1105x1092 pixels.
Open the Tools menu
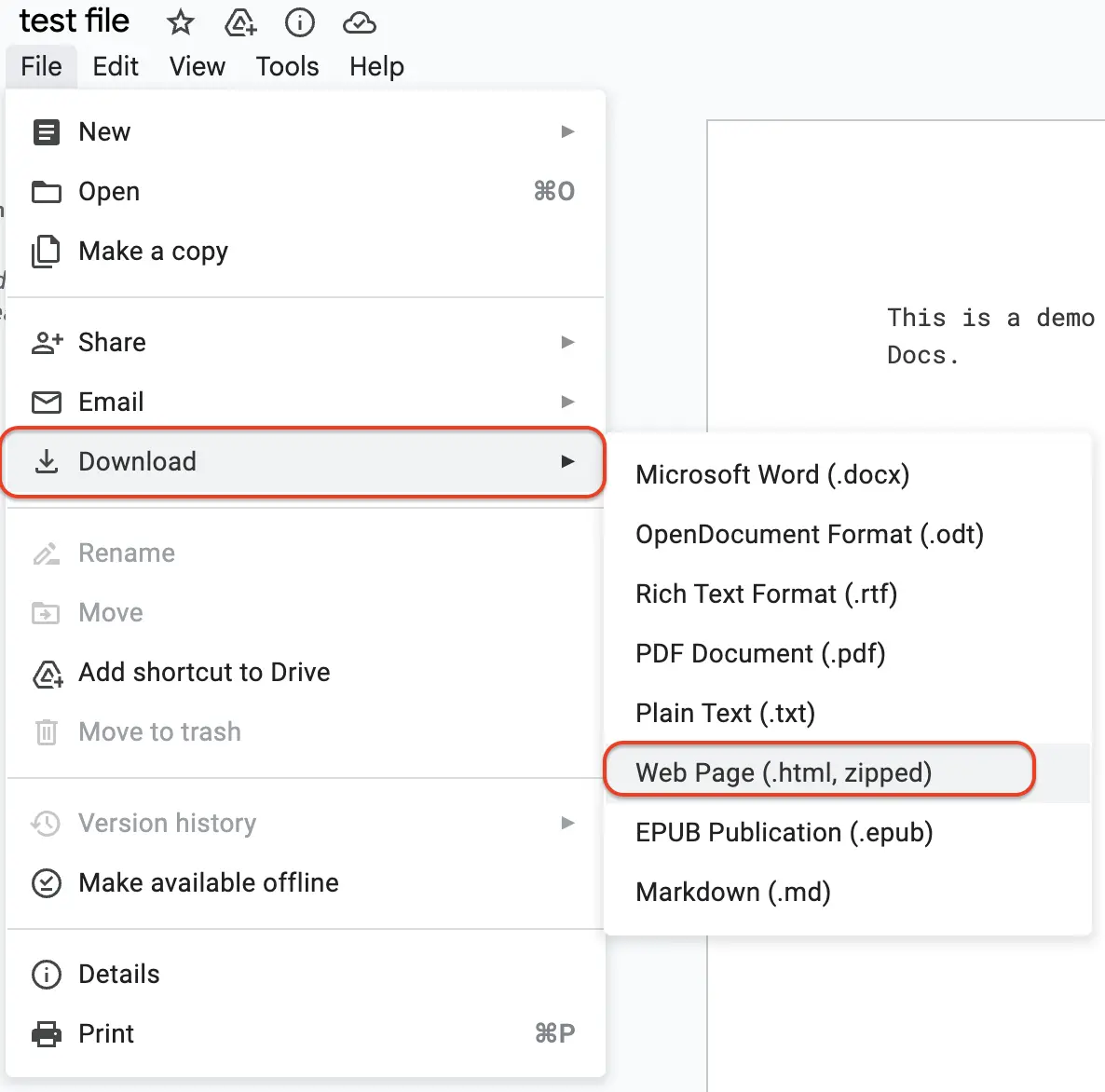[x=288, y=66]
